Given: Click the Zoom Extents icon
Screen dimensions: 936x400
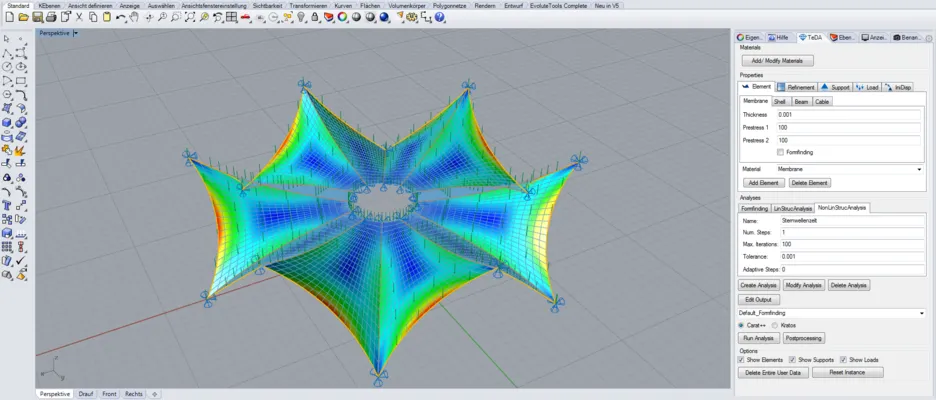Looking at the screenshot, I should tap(190, 17).
